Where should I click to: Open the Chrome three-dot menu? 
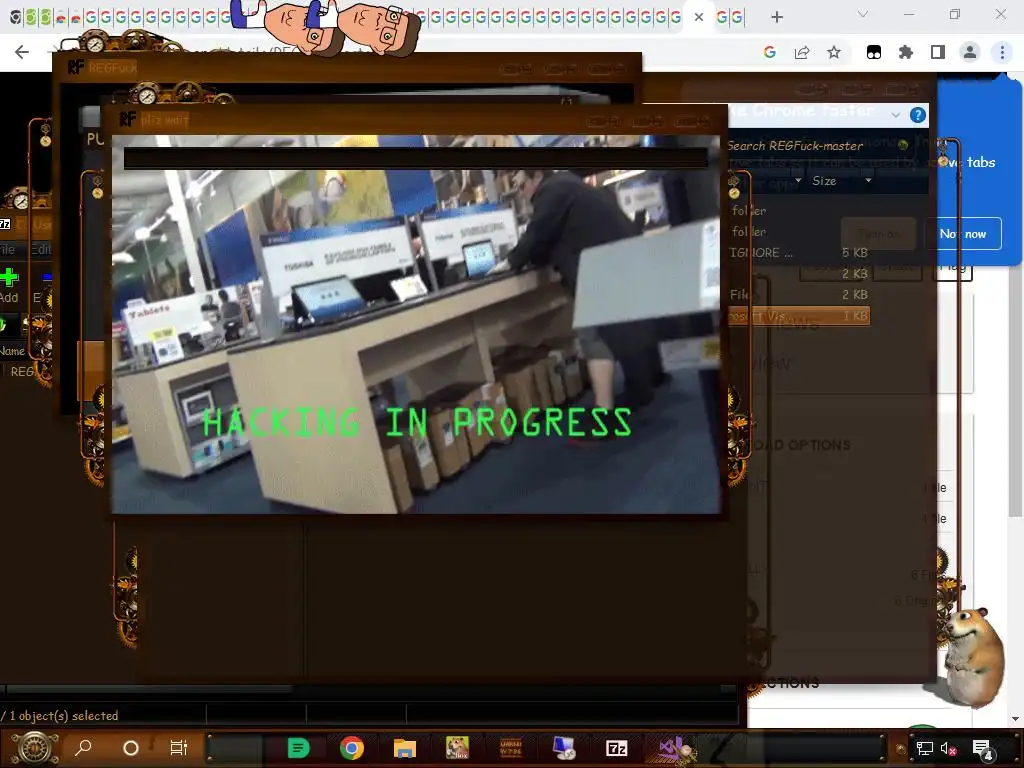coord(1002,52)
